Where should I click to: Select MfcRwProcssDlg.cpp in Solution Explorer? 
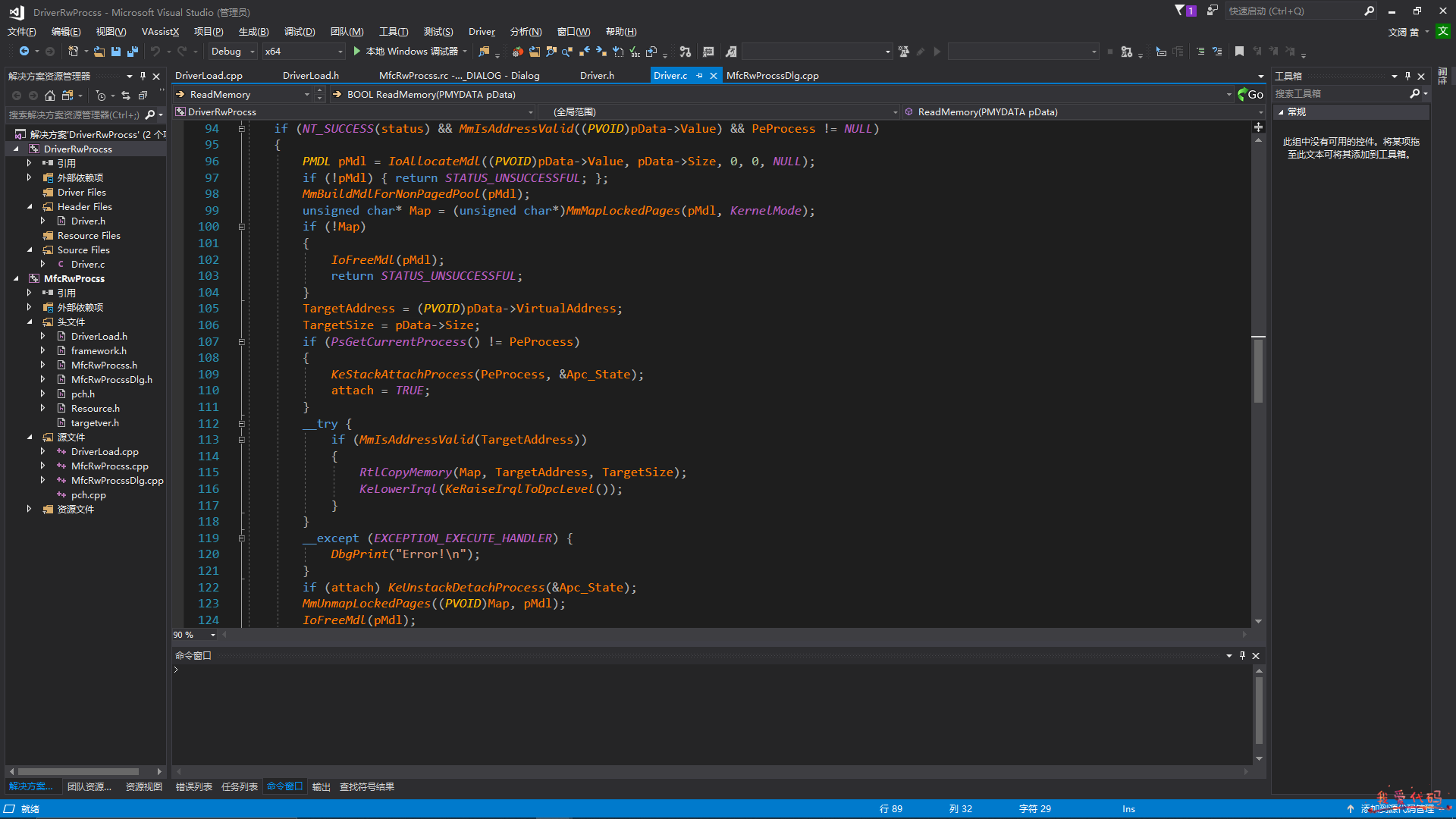(118, 480)
